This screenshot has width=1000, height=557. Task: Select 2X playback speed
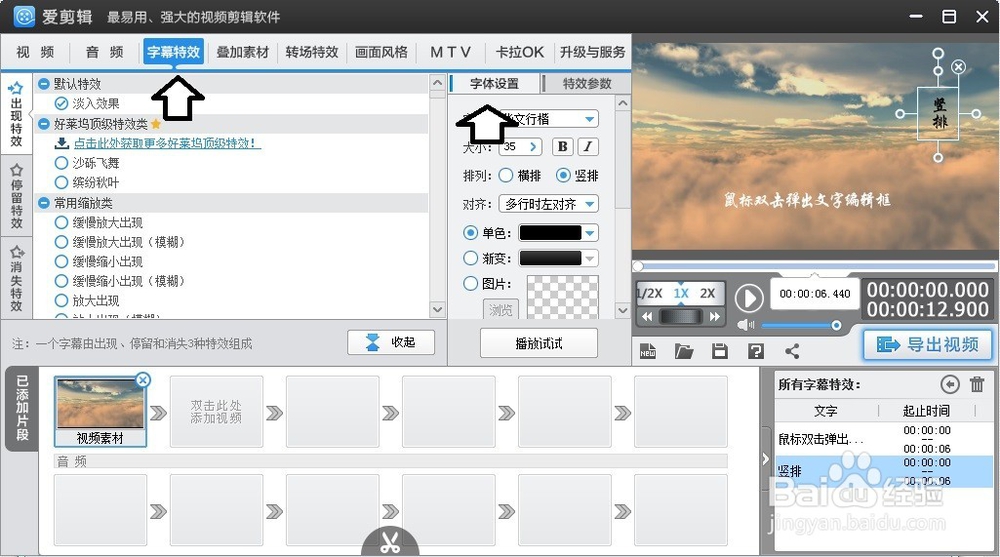click(707, 293)
